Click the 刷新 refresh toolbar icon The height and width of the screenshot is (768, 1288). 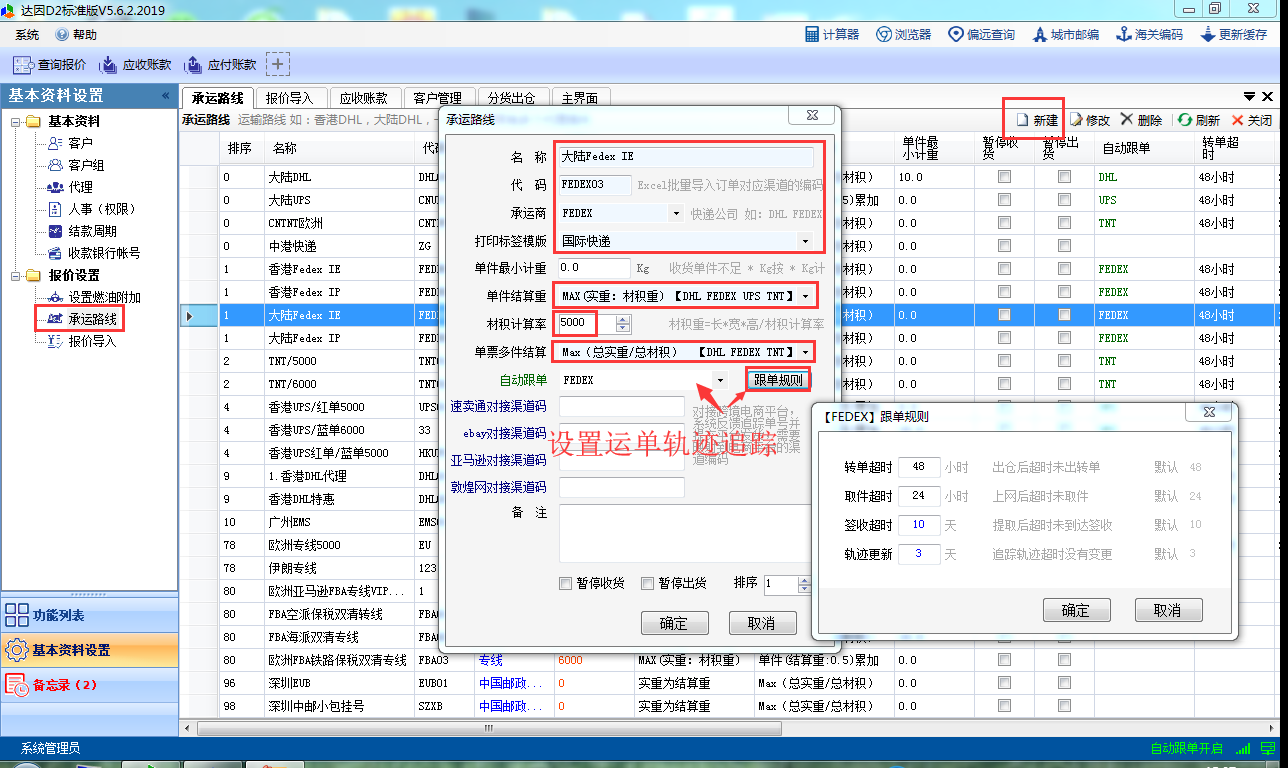[1198, 120]
